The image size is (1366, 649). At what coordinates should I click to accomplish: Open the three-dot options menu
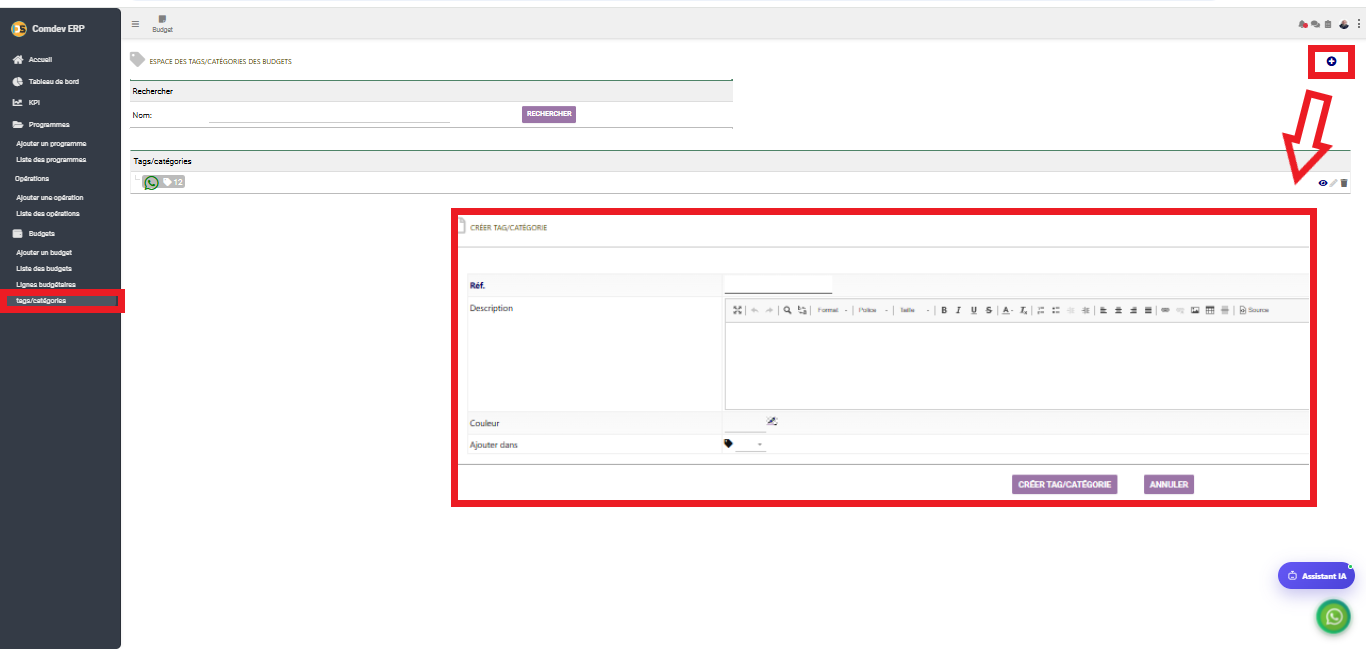coord(1358,24)
